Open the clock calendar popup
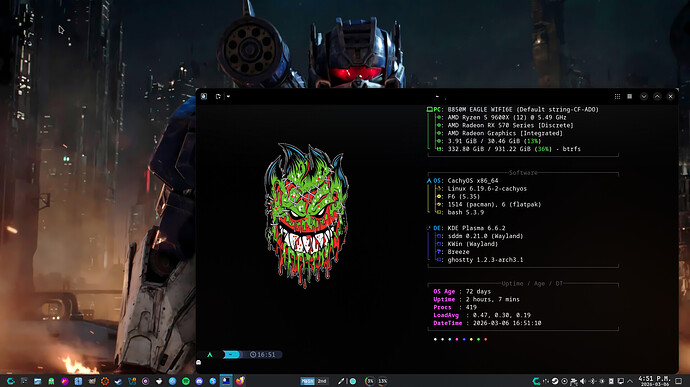690x387 pixels. [x=655, y=381]
